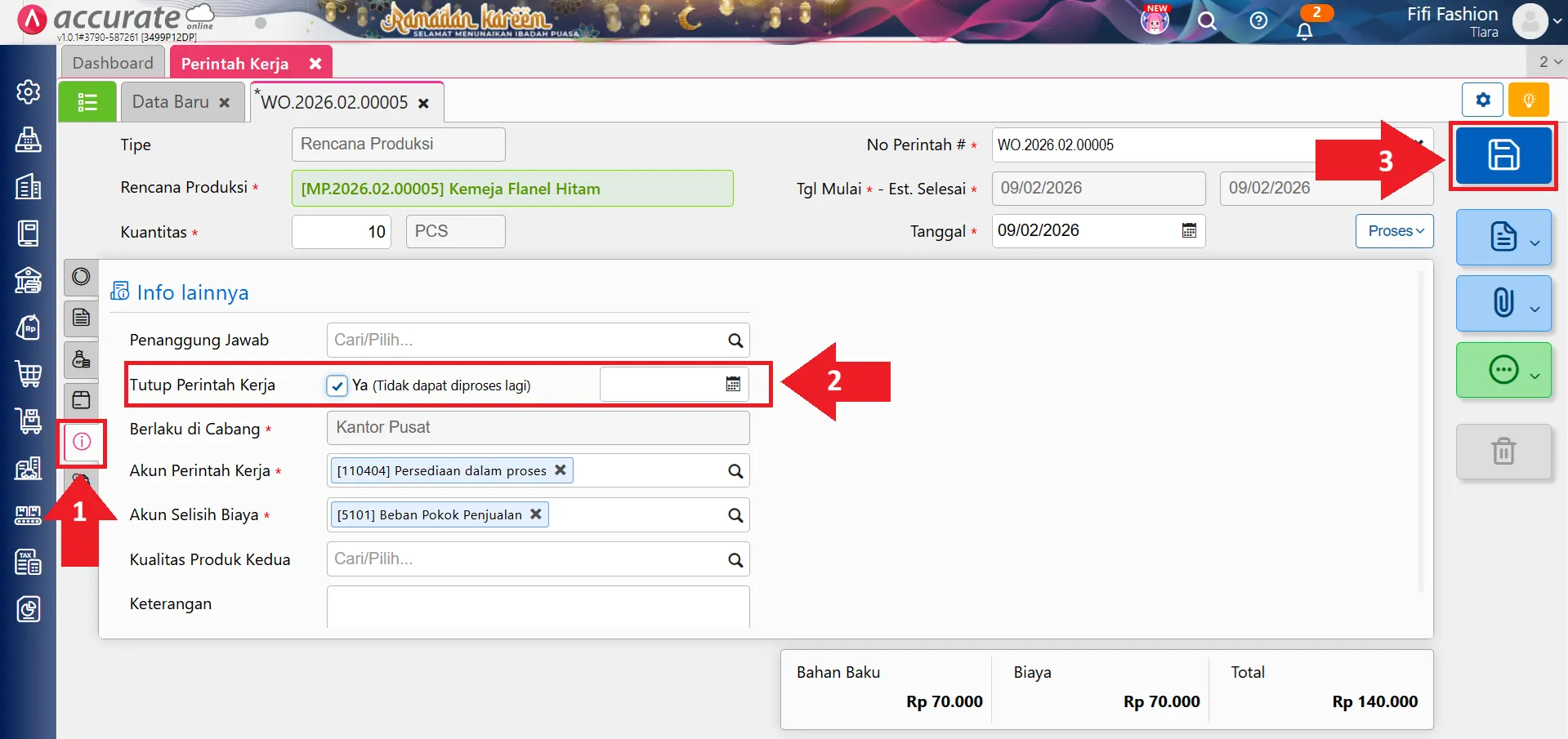This screenshot has width=1568, height=739.
Task: Open the shopping cart sidebar module
Action: [29, 374]
